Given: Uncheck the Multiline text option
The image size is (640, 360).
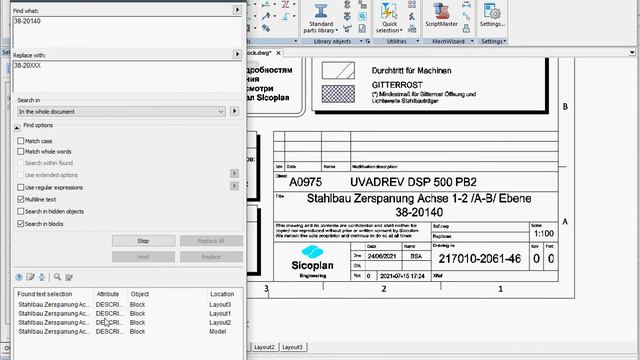Looking at the screenshot, I should [20, 199].
